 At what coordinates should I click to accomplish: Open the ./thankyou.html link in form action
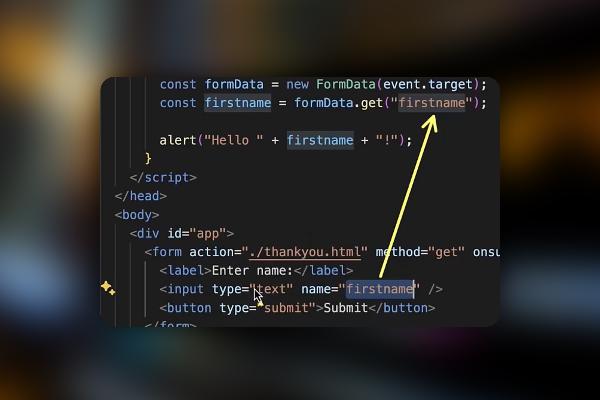[305, 252]
